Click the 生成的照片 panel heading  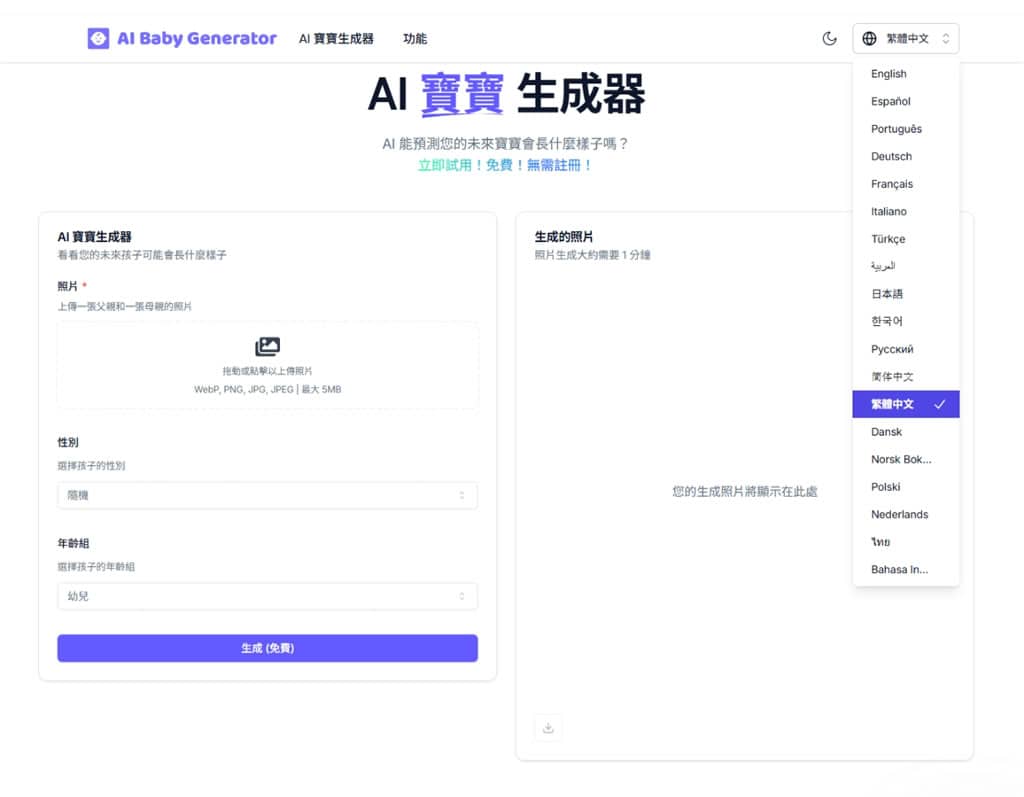(564, 236)
